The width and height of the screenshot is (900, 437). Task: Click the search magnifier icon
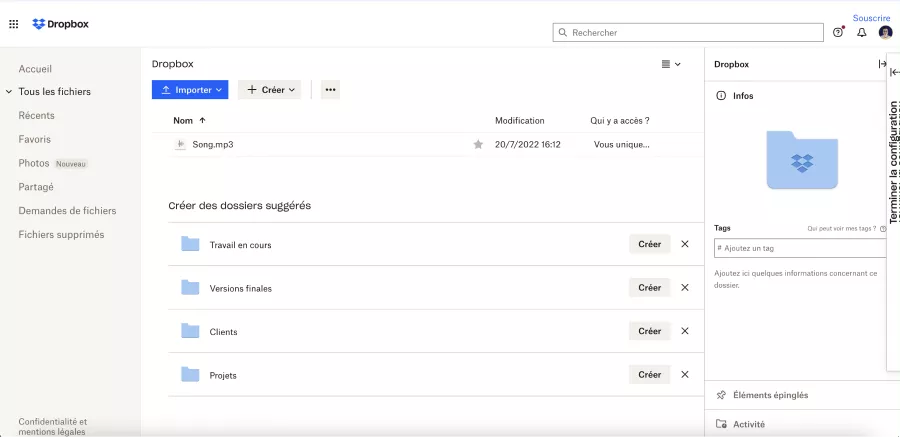pyautogui.click(x=562, y=33)
